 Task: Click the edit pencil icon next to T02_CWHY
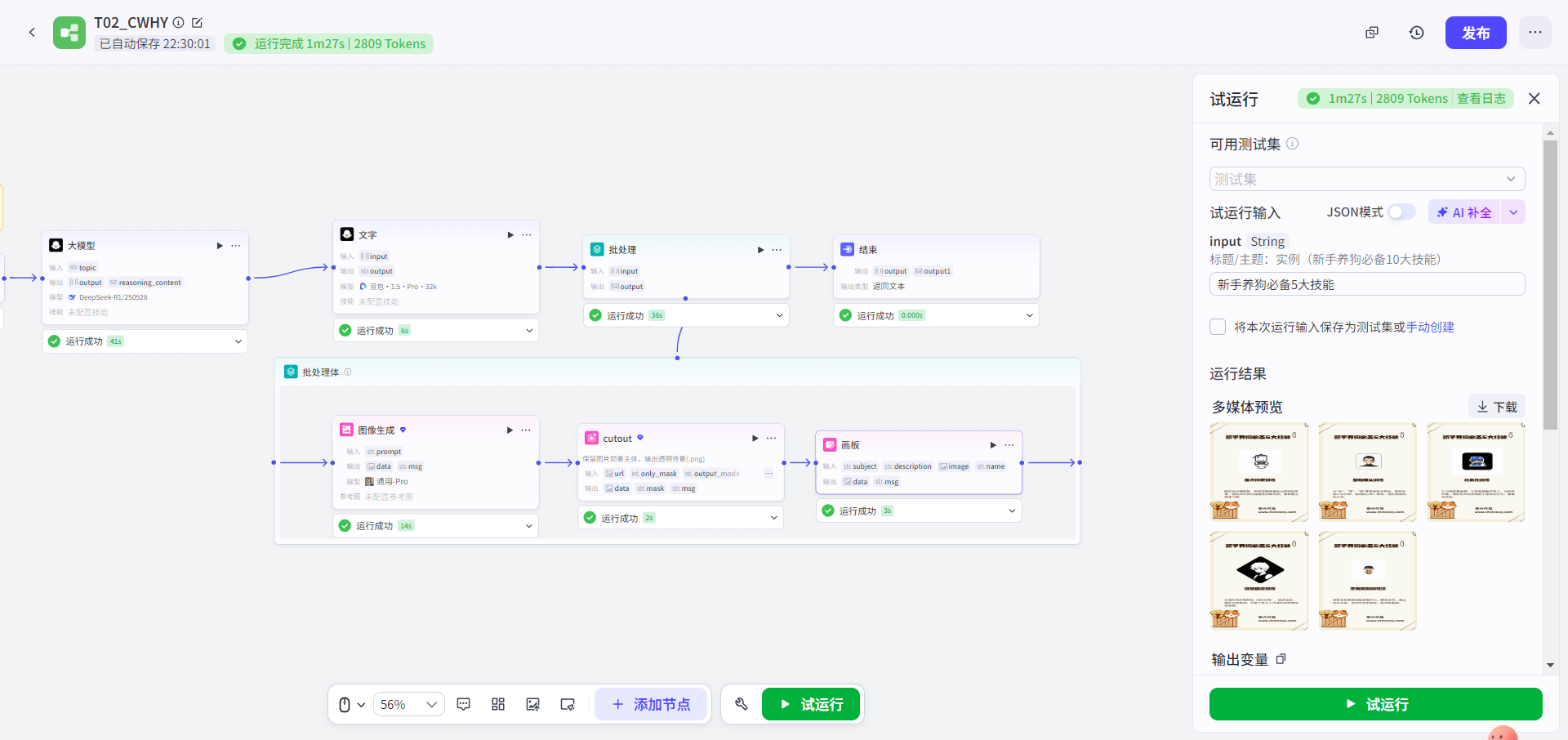point(197,23)
